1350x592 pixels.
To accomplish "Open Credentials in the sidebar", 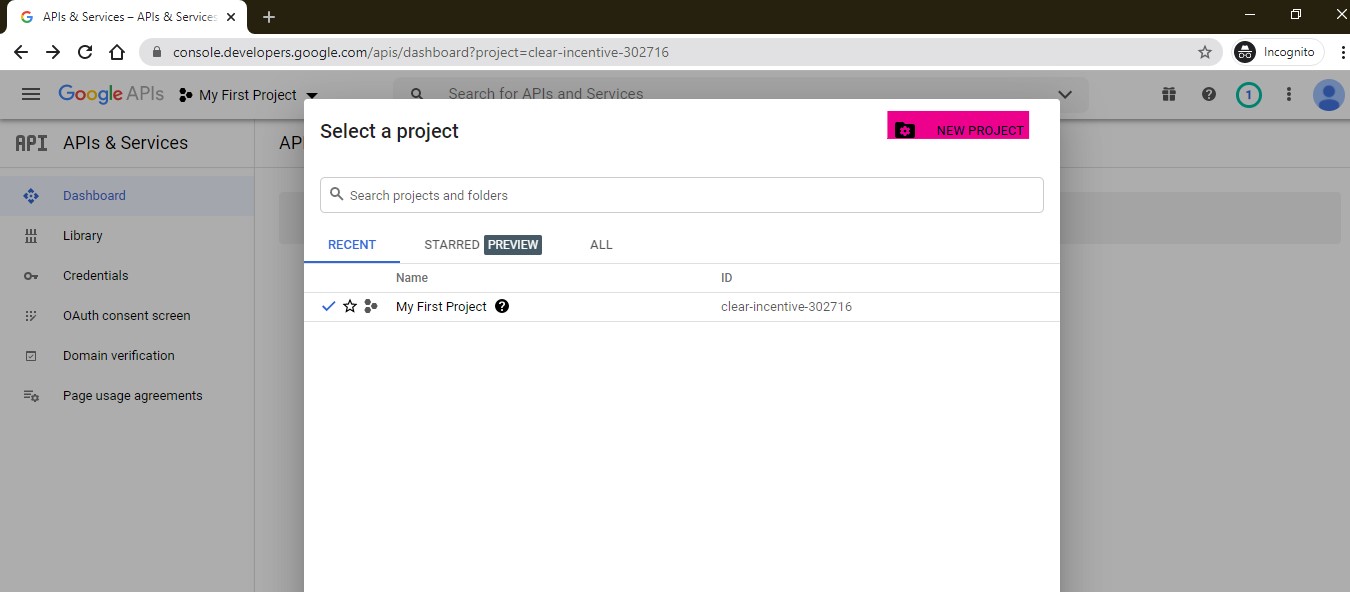I will coord(95,276).
